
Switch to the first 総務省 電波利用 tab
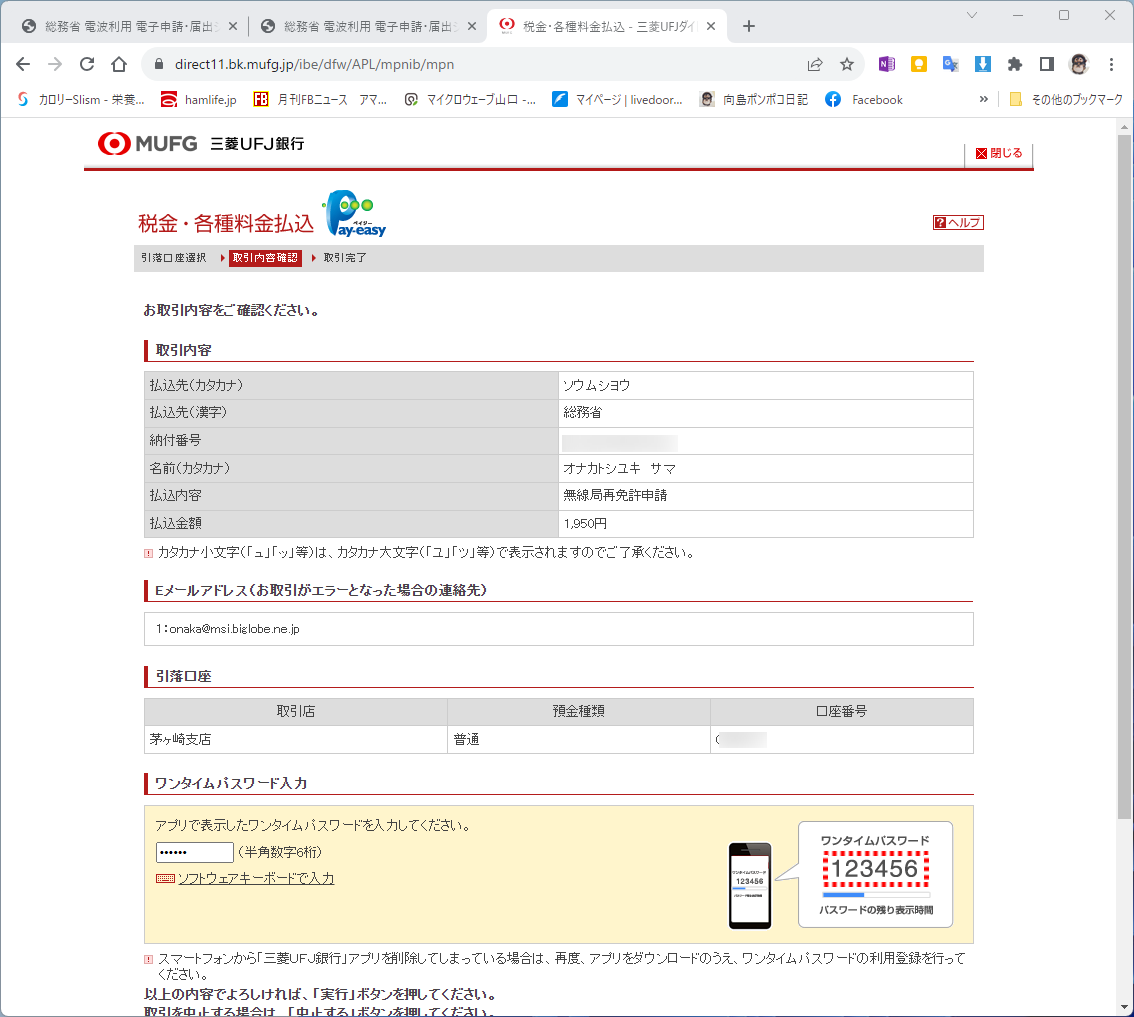coord(129,26)
